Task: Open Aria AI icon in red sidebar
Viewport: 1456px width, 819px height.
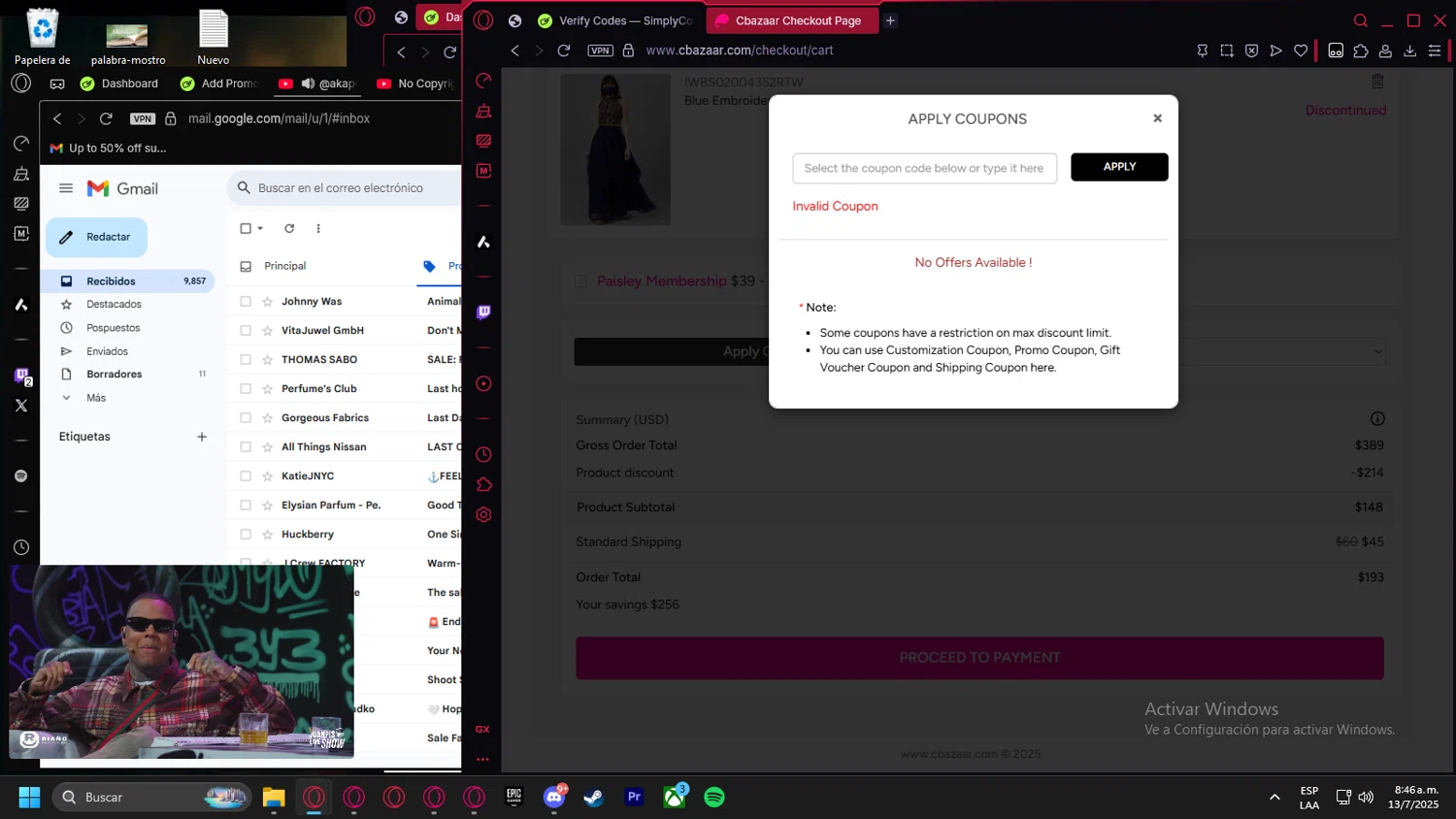Action: pos(483,243)
